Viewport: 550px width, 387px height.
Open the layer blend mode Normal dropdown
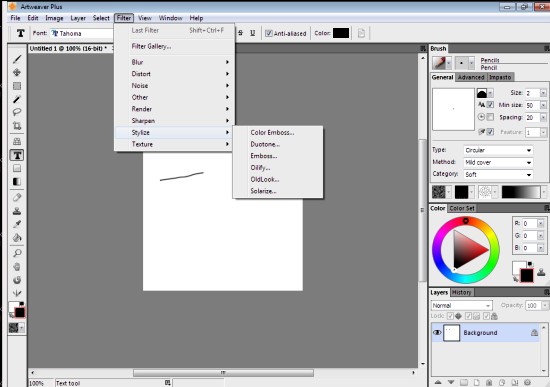[x=462, y=306]
